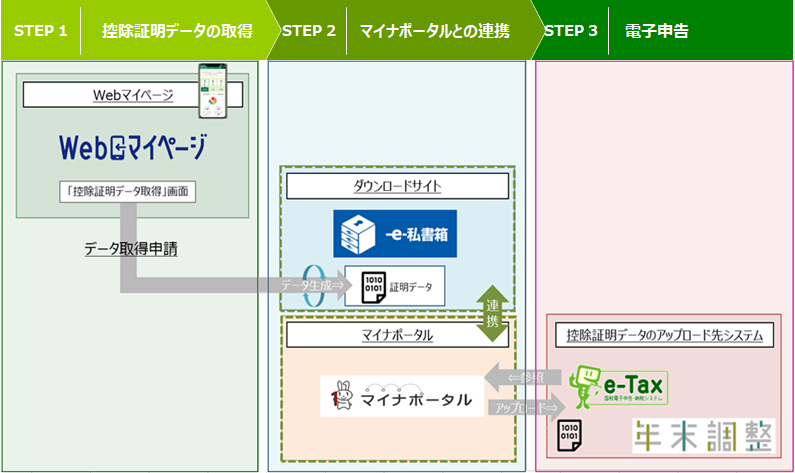This screenshot has height=473, width=795.
Task: Click the 年末調整 logo
Action: click(x=704, y=436)
